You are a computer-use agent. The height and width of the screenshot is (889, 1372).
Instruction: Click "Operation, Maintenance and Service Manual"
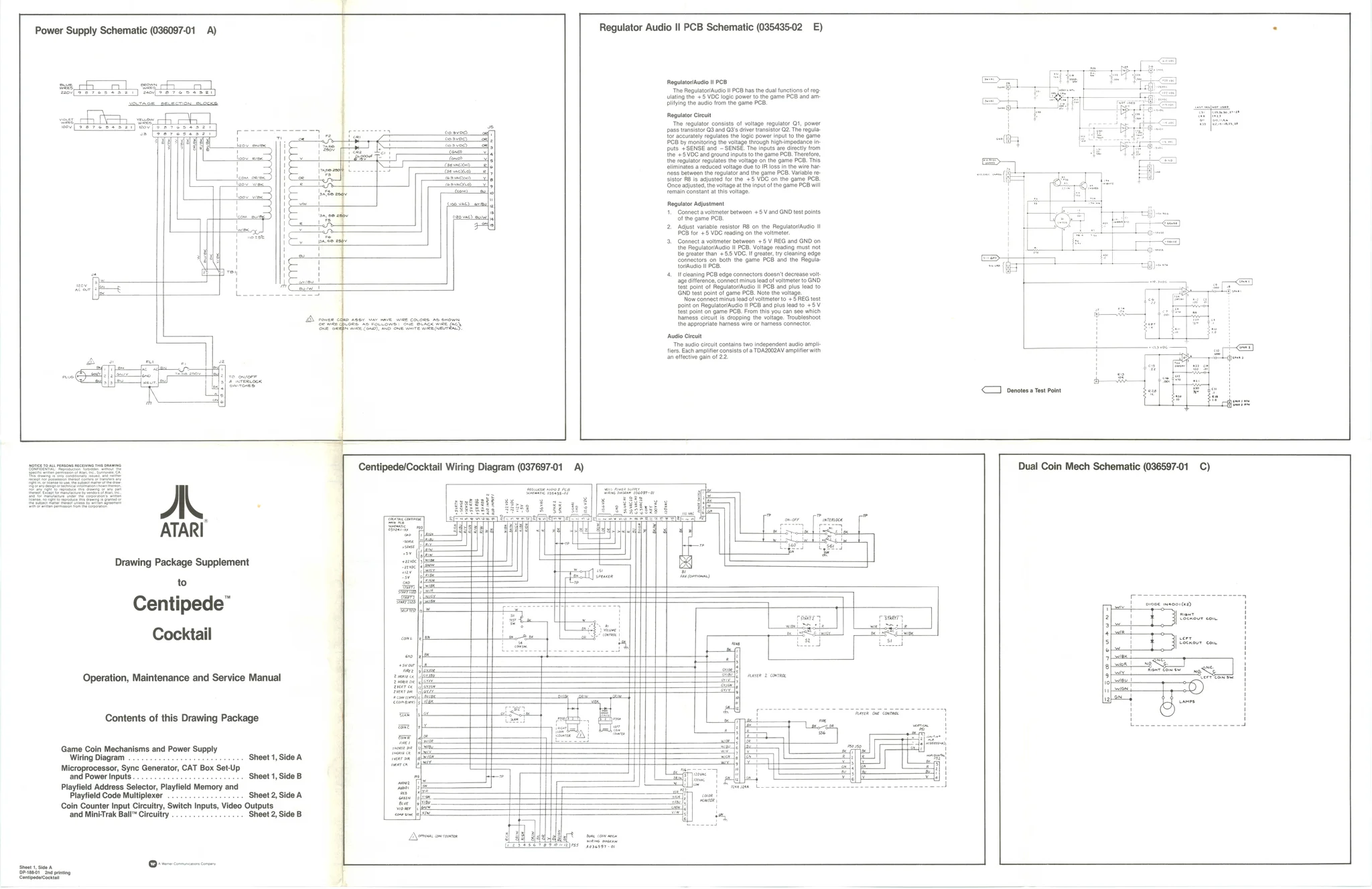point(182,677)
